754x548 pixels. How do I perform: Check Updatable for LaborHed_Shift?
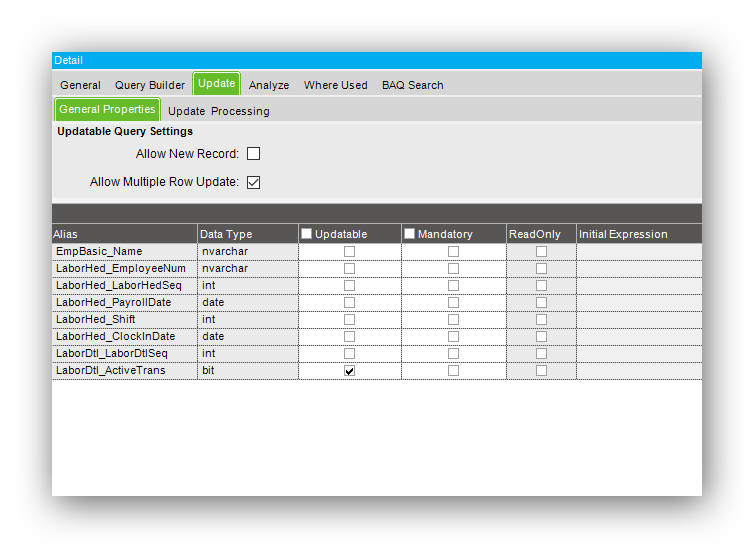pyautogui.click(x=350, y=319)
